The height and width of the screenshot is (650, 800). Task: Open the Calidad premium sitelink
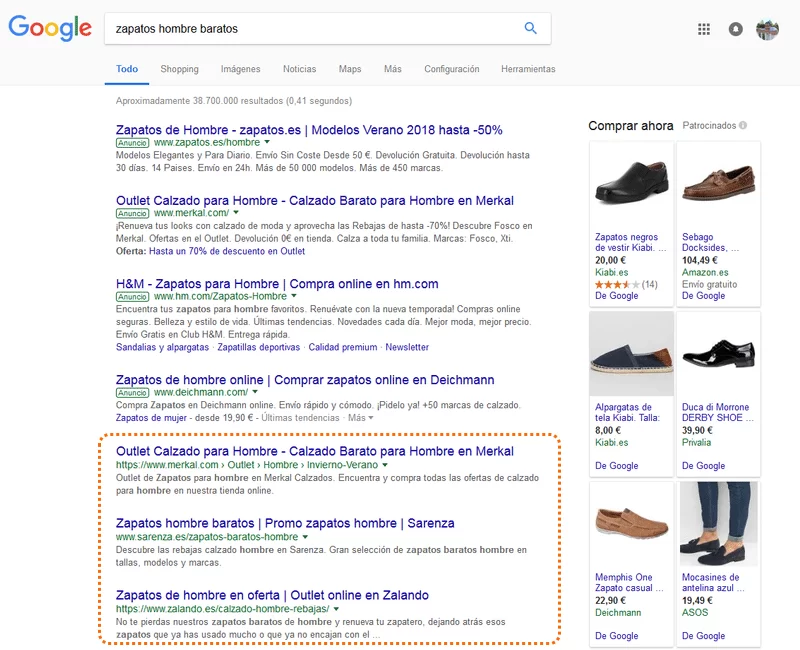point(343,347)
